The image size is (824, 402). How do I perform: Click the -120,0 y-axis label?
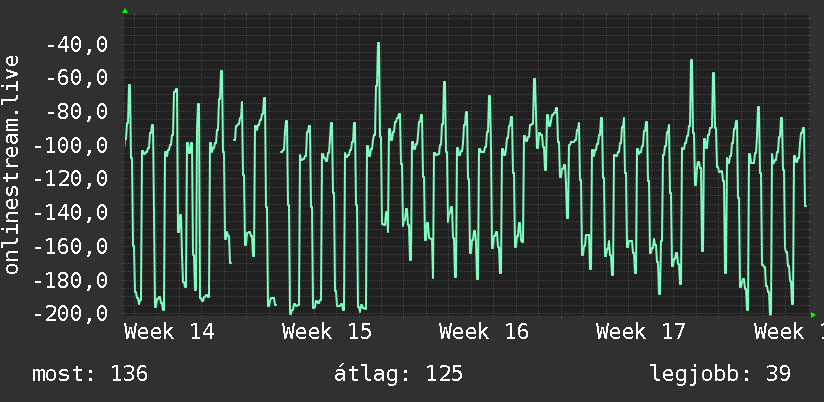[x=71, y=180]
